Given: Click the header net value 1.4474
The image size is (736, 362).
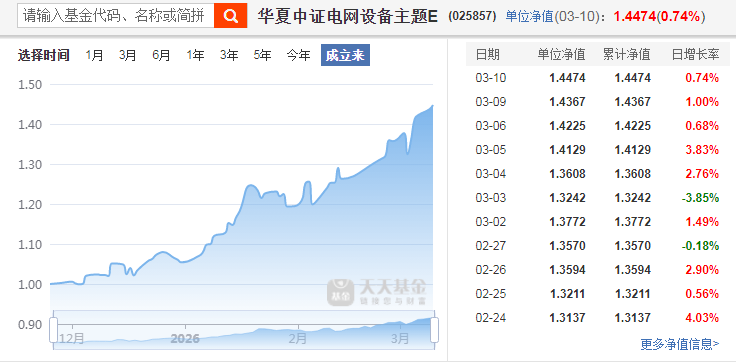Looking at the screenshot, I should 634,16.
